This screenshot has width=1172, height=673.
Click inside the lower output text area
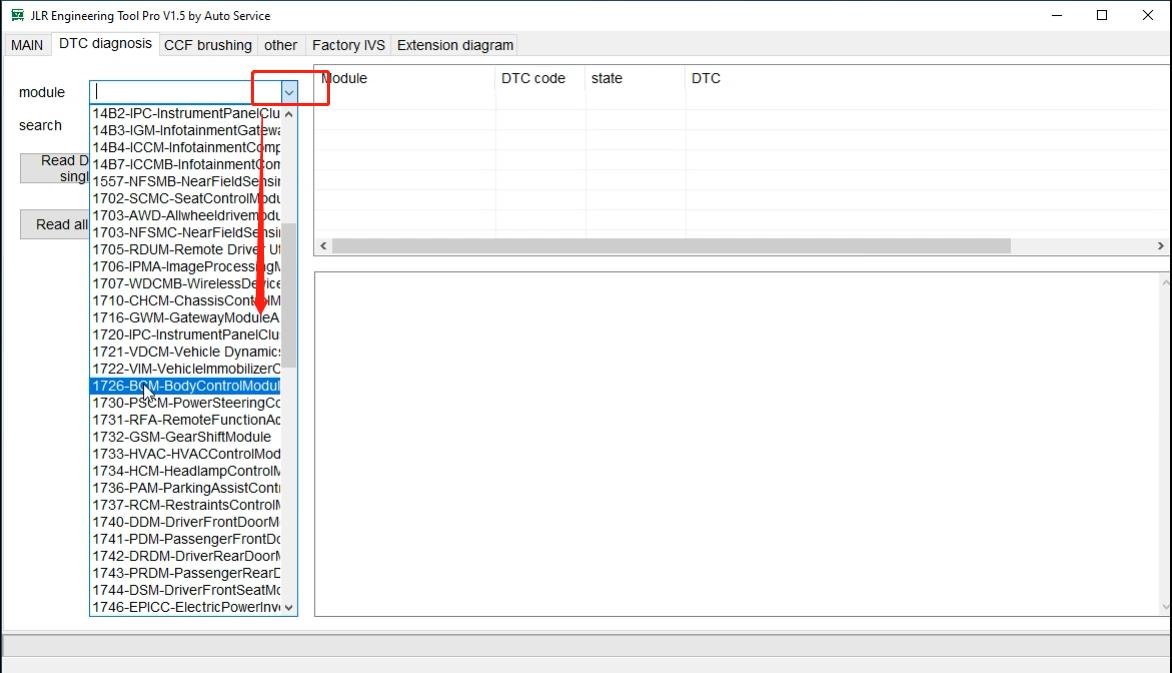click(738, 444)
